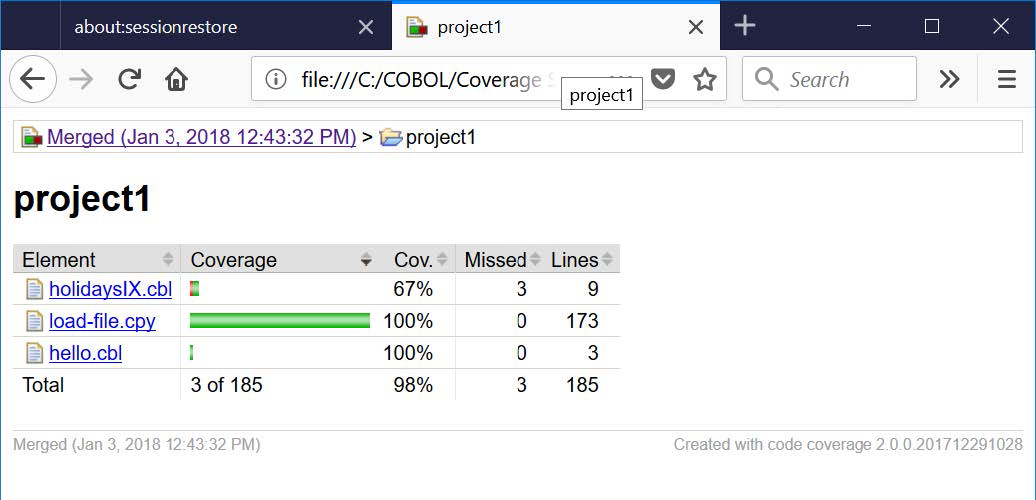Show more toolbar tools chevron
This screenshot has height=500, width=1036.
click(x=949, y=79)
